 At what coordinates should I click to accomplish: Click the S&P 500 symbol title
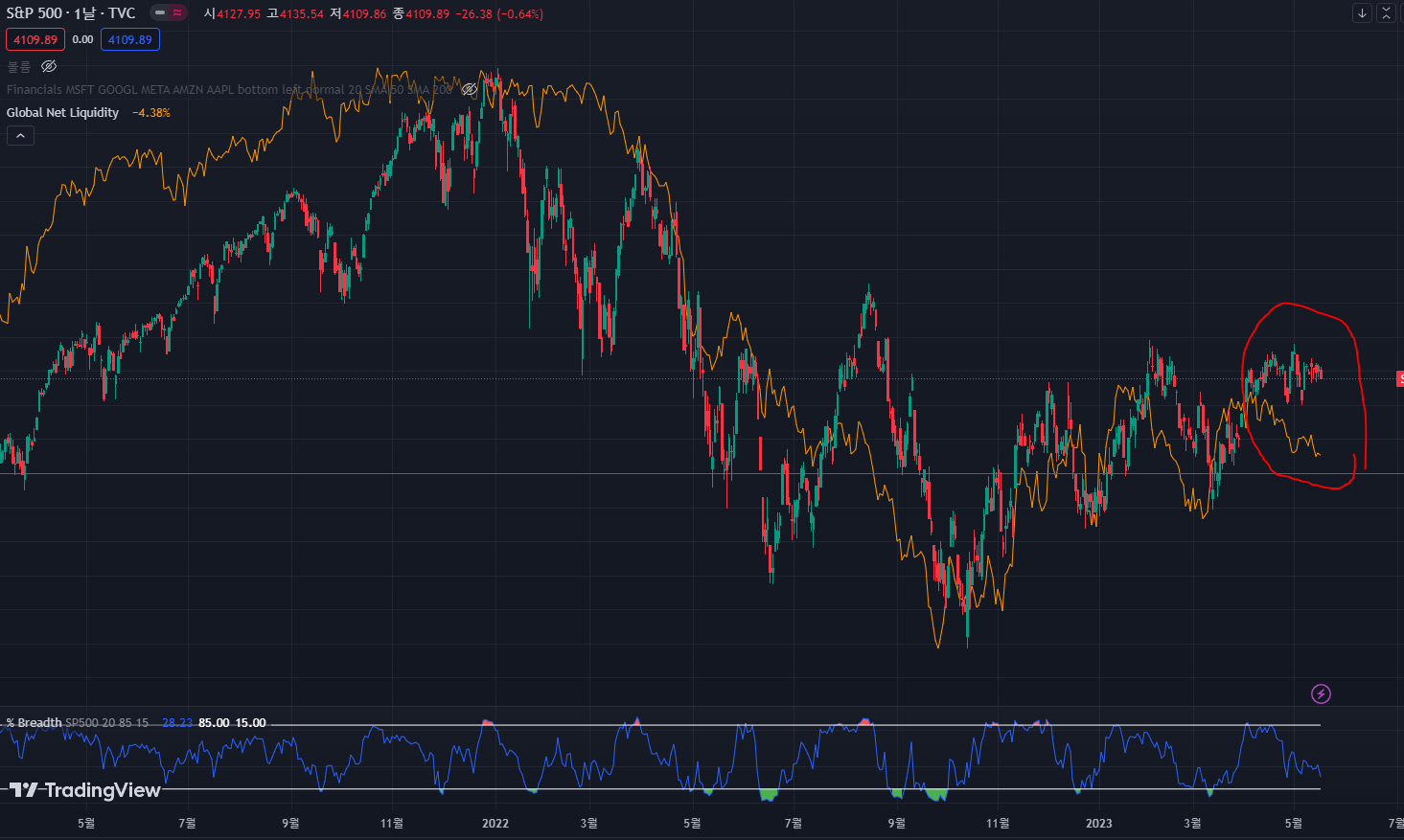pos(35,13)
